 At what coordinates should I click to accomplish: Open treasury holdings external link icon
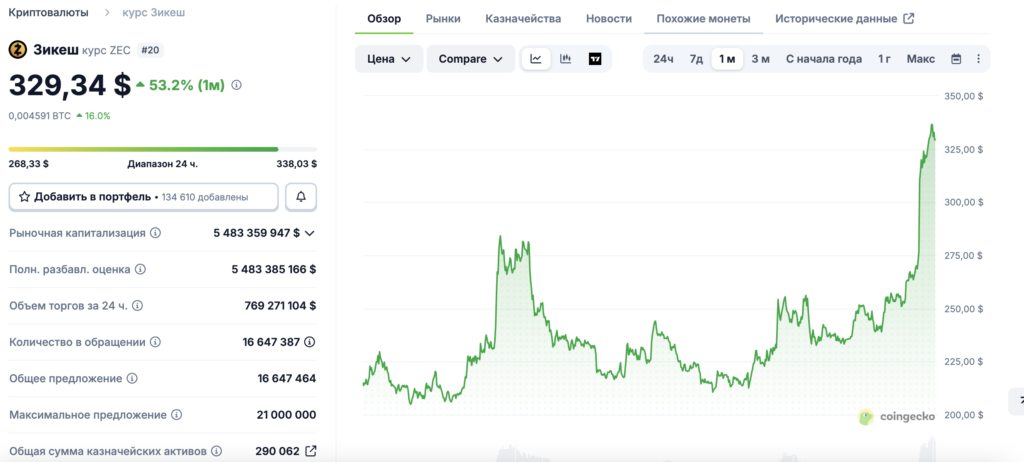[x=310, y=451]
